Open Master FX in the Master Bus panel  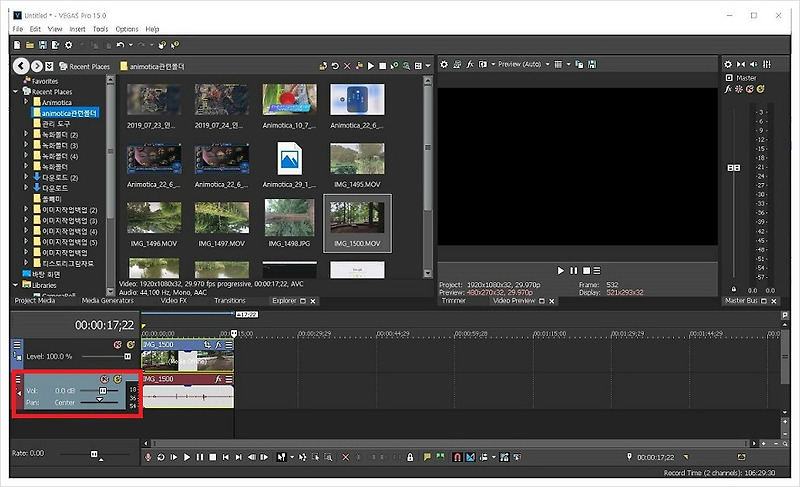728,89
